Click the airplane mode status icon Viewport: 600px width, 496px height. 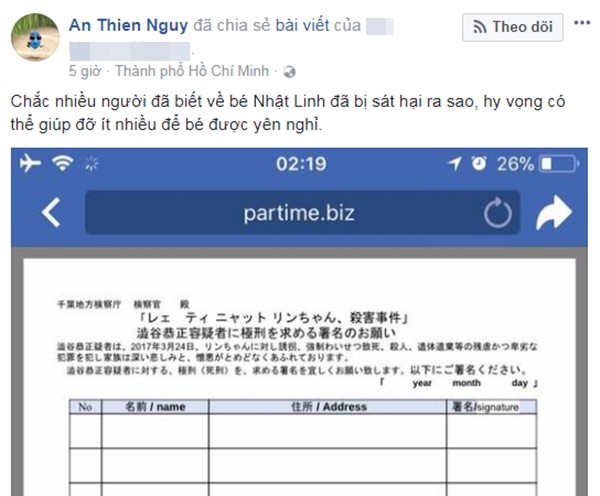30,163
